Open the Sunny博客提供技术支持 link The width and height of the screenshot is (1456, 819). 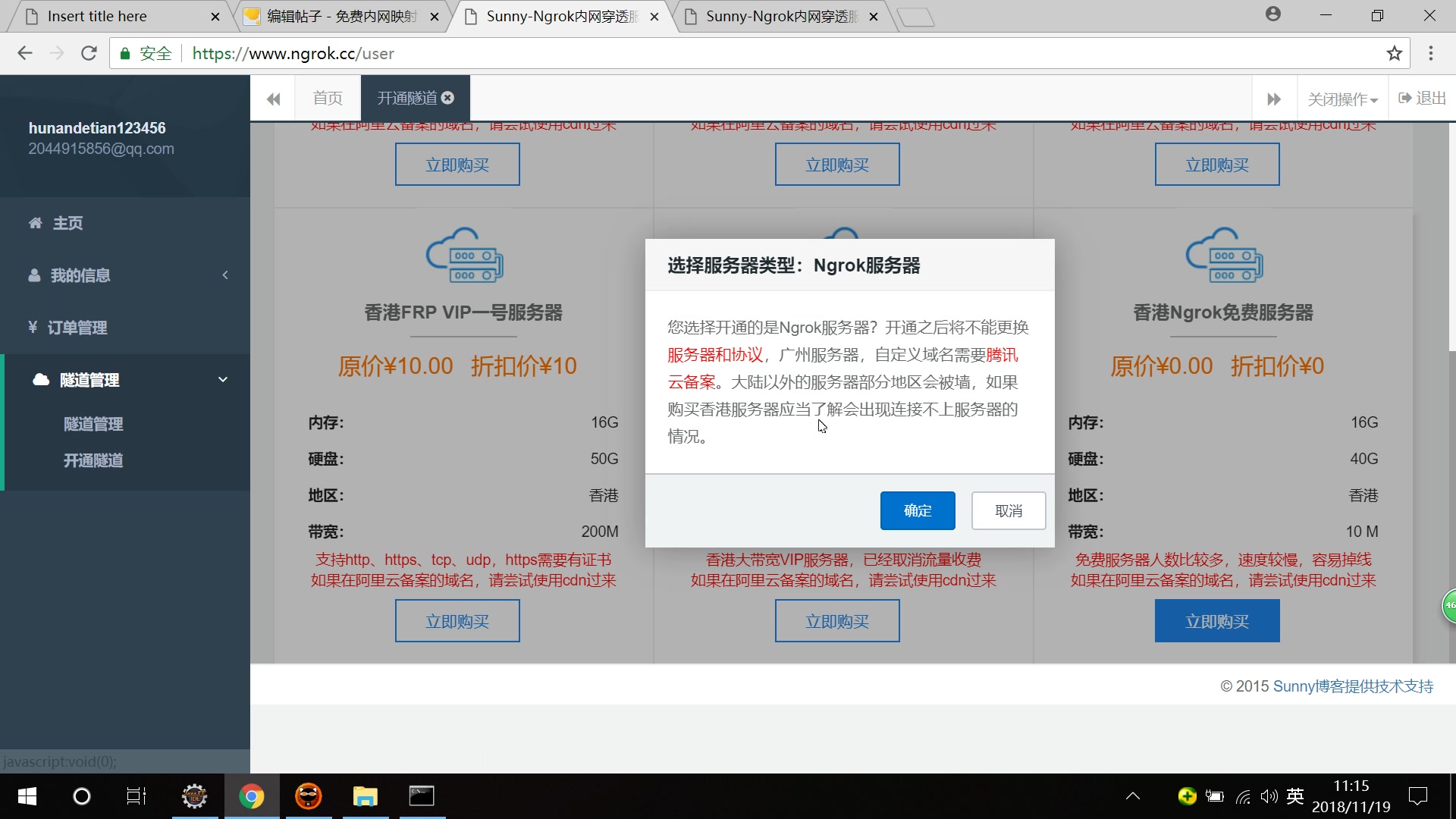[x=1353, y=686]
